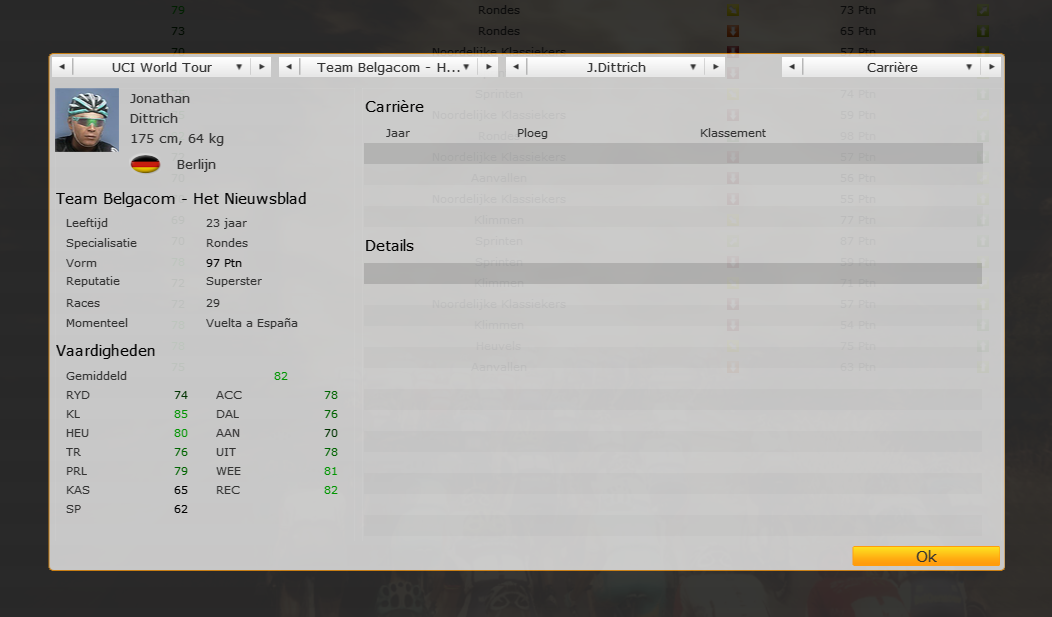The image size is (1052, 617).
Task: Click previous arrow left of UCI World Tour
Action: click(x=62, y=67)
